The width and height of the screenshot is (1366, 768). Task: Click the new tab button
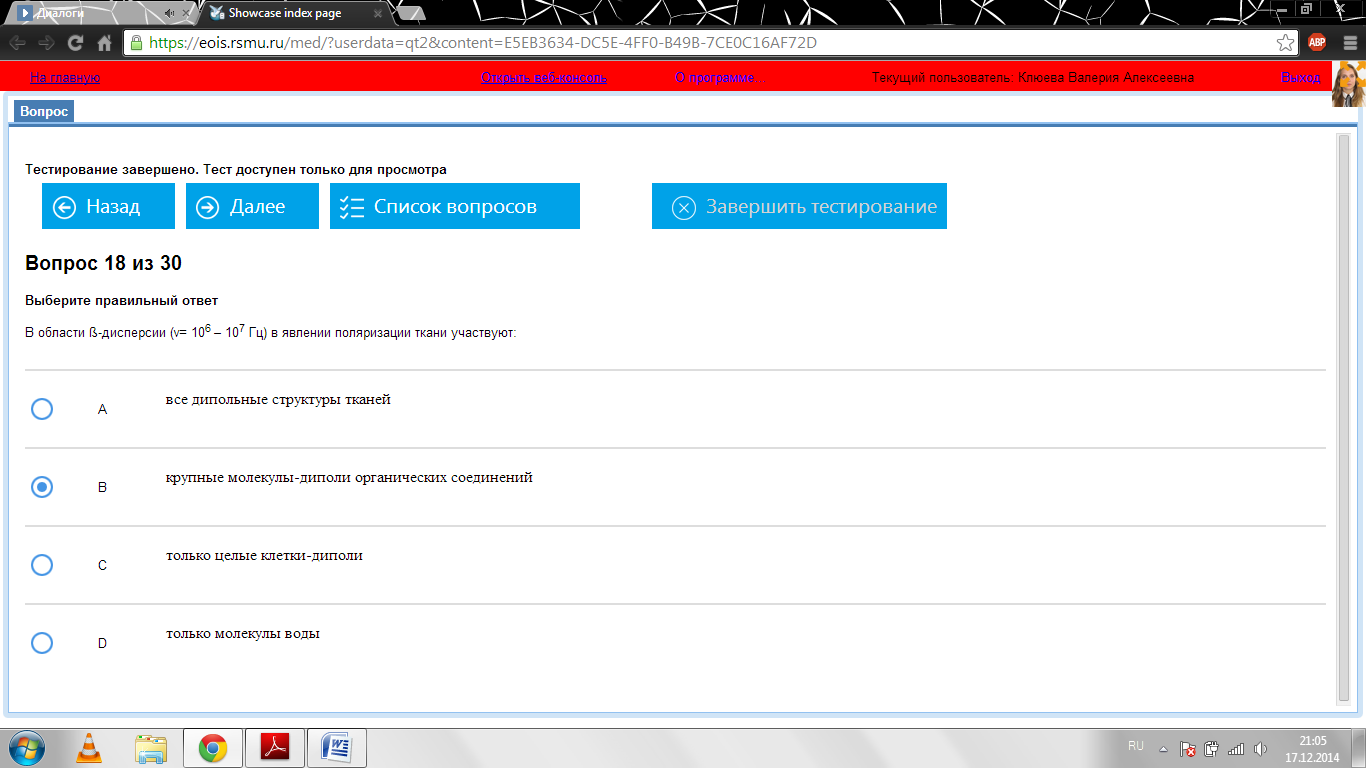(x=410, y=13)
